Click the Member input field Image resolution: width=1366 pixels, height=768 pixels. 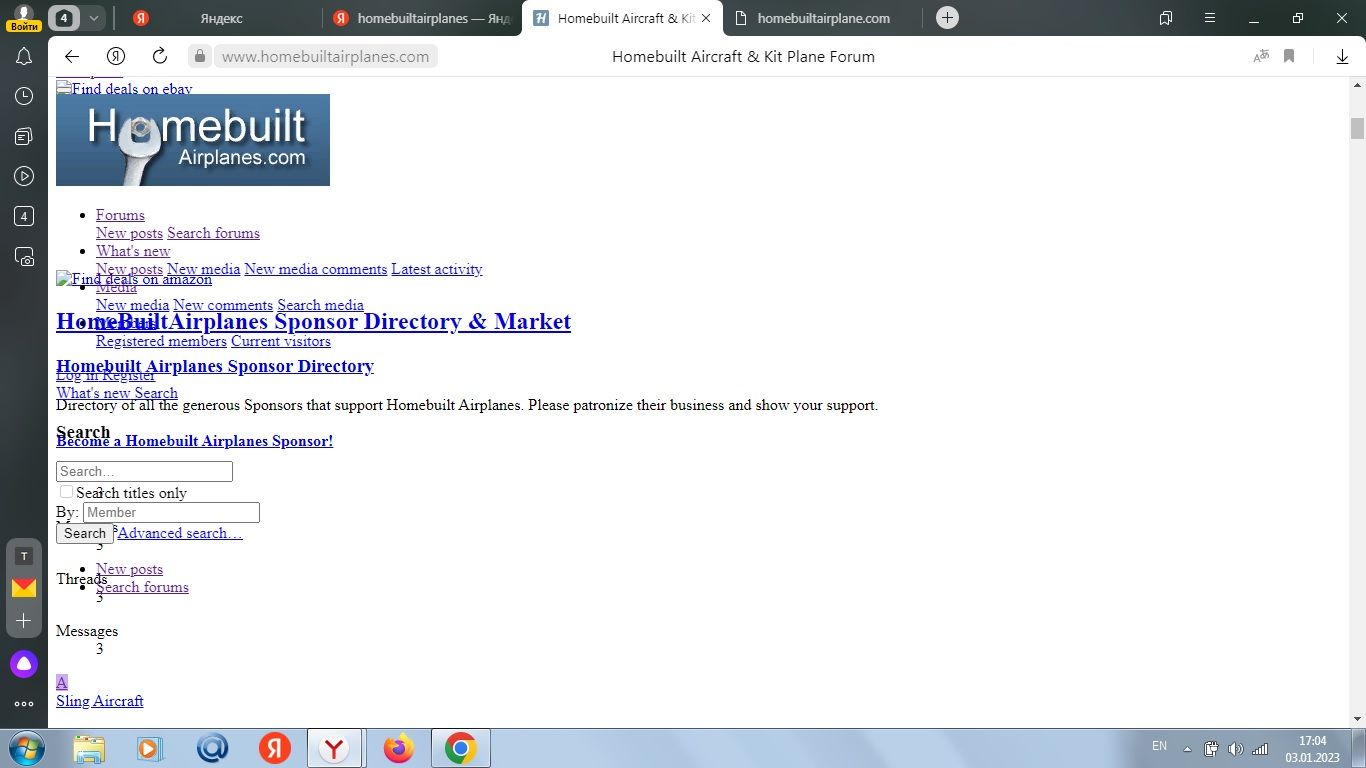[x=171, y=513]
